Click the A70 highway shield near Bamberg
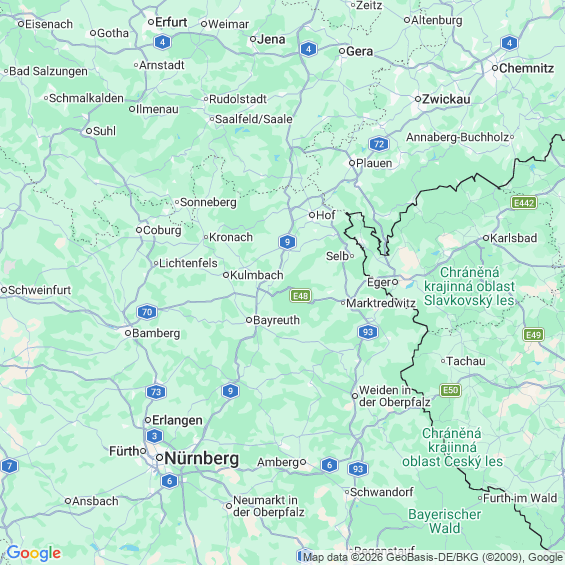565x565 pixels. pos(147,312)
